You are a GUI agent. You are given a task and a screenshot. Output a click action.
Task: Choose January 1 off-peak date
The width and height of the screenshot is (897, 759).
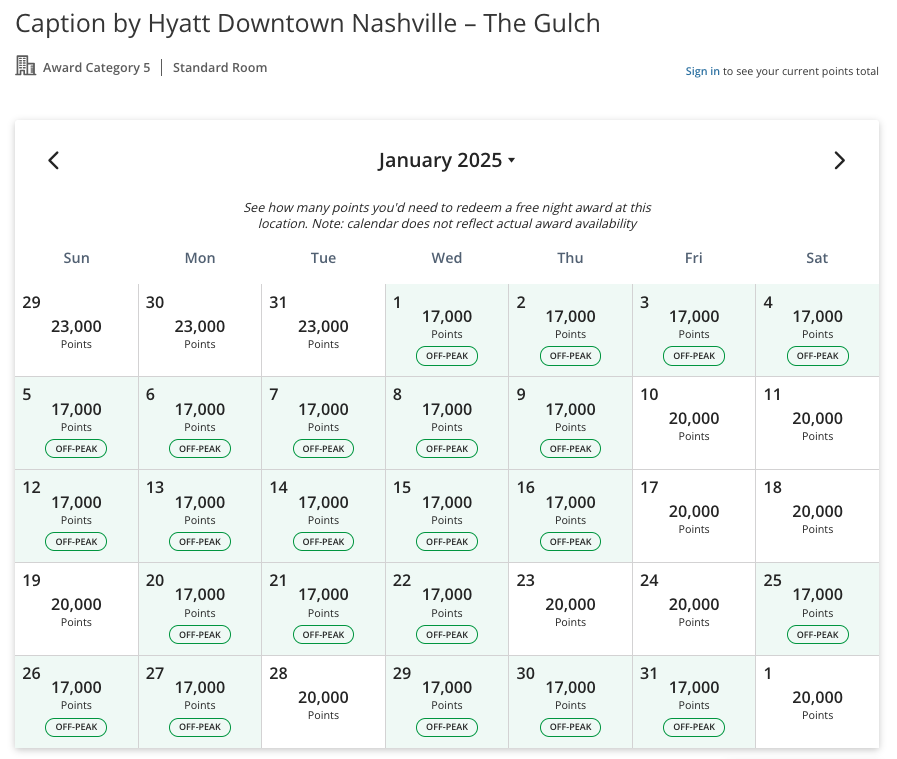coord(447,331)
